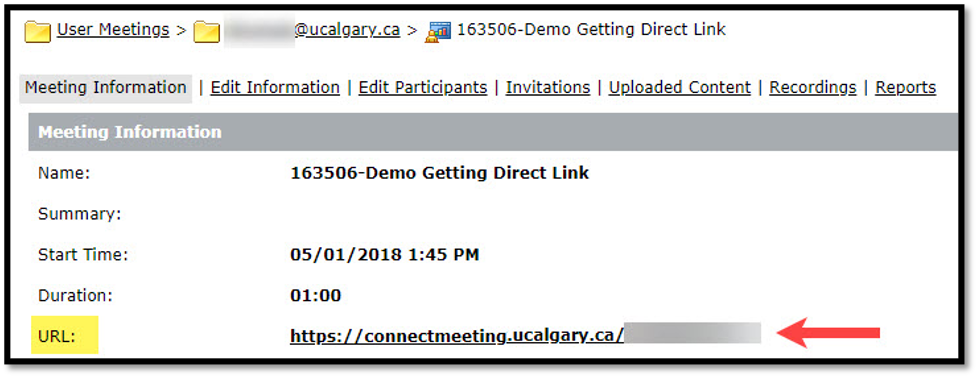Click the connectmeeting.ucalgary.ca meeting URL
This screenshot has width=977, height=377.
(x=525, y=336)
